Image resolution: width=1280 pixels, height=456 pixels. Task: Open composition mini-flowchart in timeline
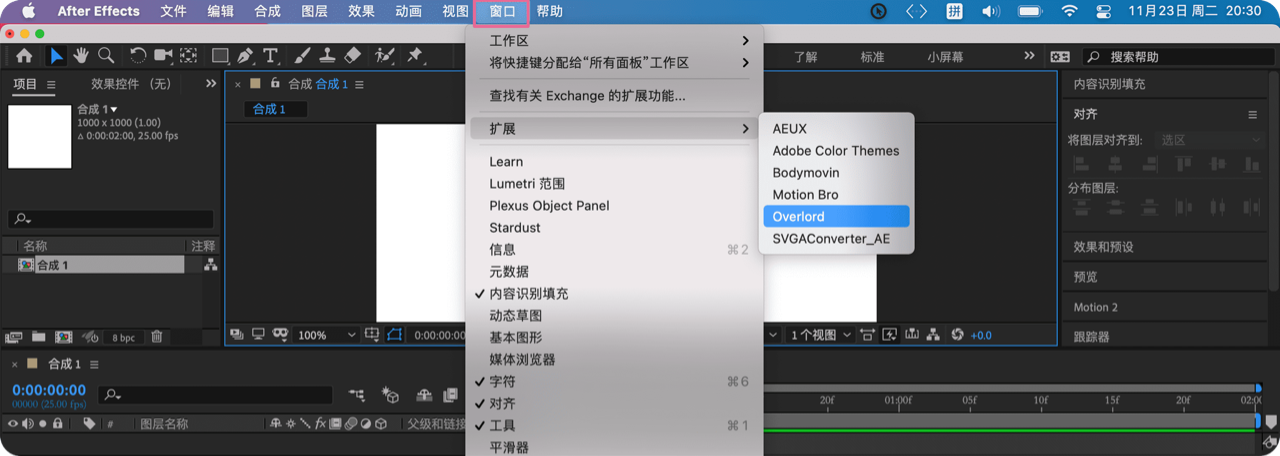pos(357,396)
